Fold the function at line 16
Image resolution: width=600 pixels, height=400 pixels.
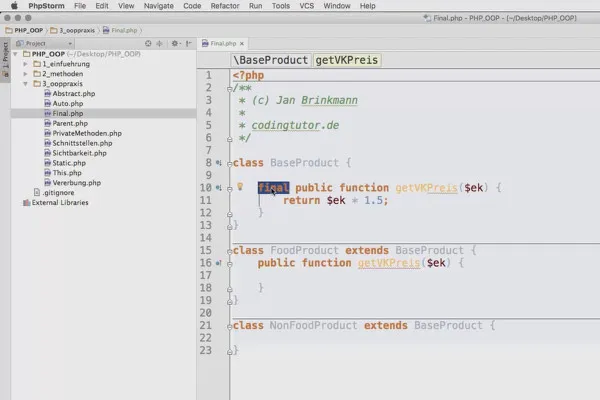pos(230,264)
